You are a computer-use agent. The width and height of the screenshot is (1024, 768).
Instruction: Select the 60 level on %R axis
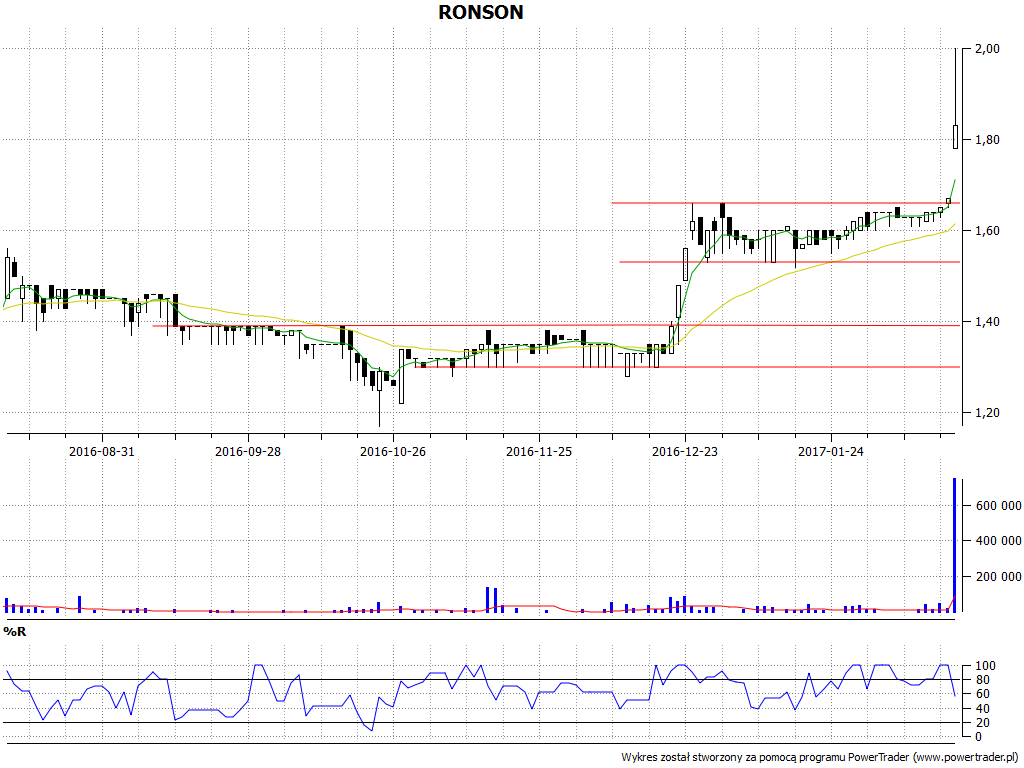click(x=982, y=694)
